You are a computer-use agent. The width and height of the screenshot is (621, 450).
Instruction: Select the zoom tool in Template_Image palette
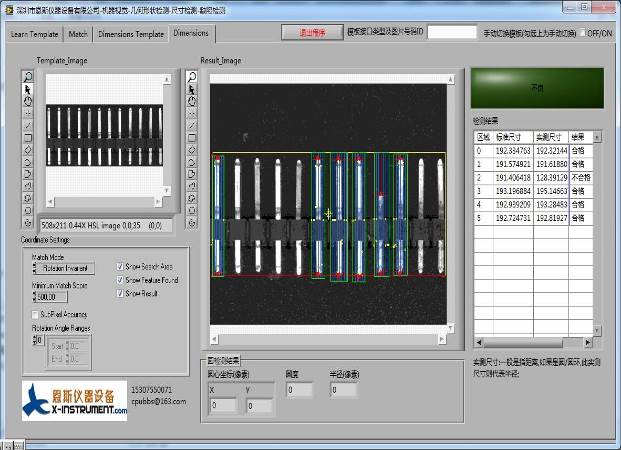(x=27, y=77)
